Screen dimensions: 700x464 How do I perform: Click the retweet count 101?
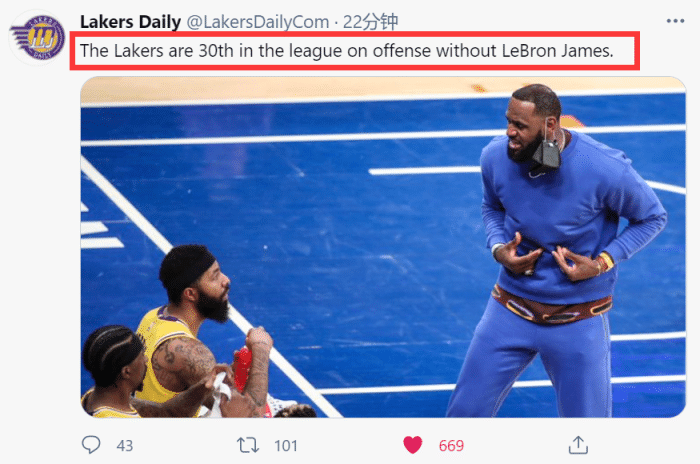tap(286, 446)
